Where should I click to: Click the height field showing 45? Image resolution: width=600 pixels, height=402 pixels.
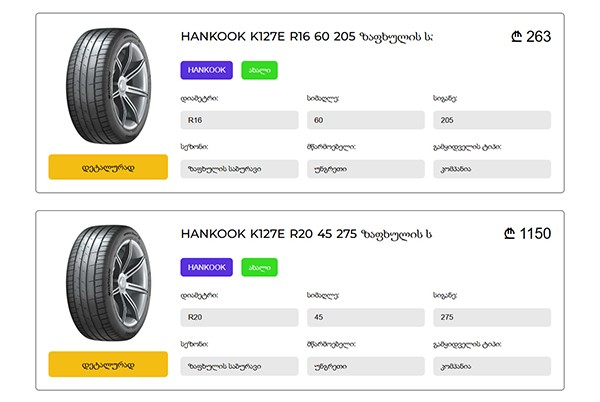(366, 317)
